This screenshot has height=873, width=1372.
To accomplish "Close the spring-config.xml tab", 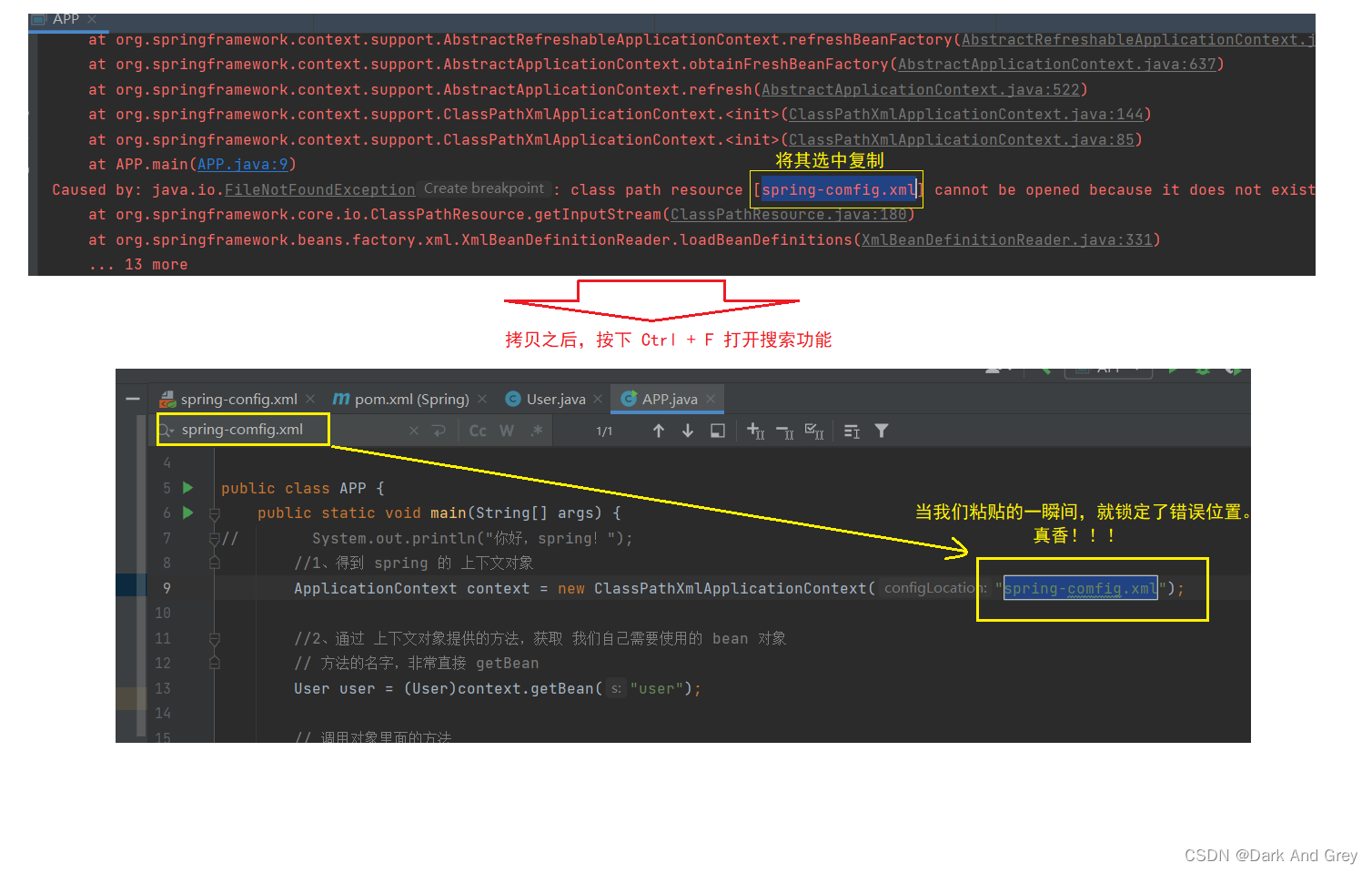I will tap(310, 399).
